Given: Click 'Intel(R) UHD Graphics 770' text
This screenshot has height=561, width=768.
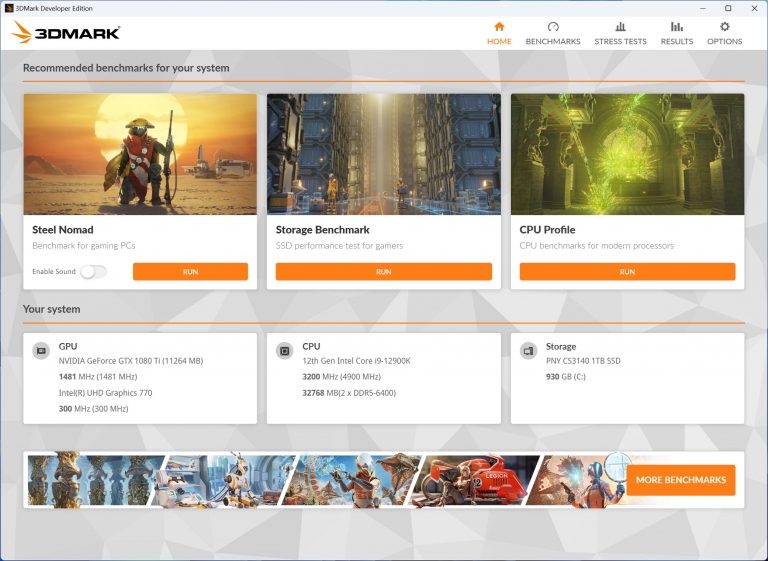Looking at the screenshot, I should (x=105, y=393).
